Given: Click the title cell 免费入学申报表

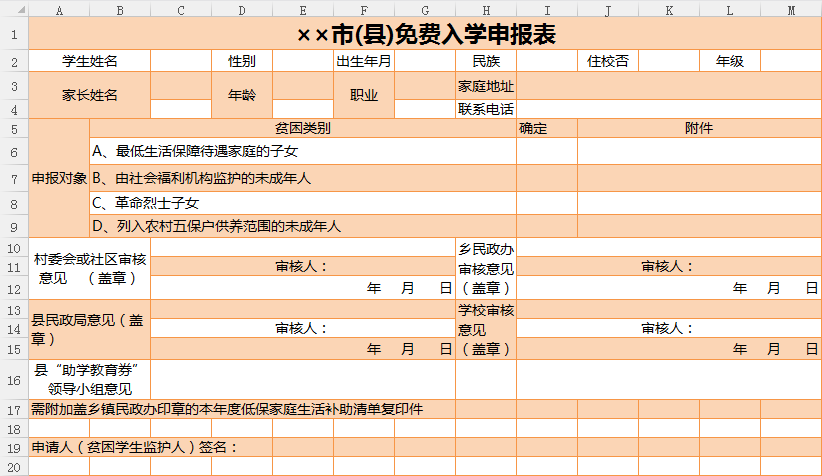Looking at the screenshot, I should coord(425,35).
